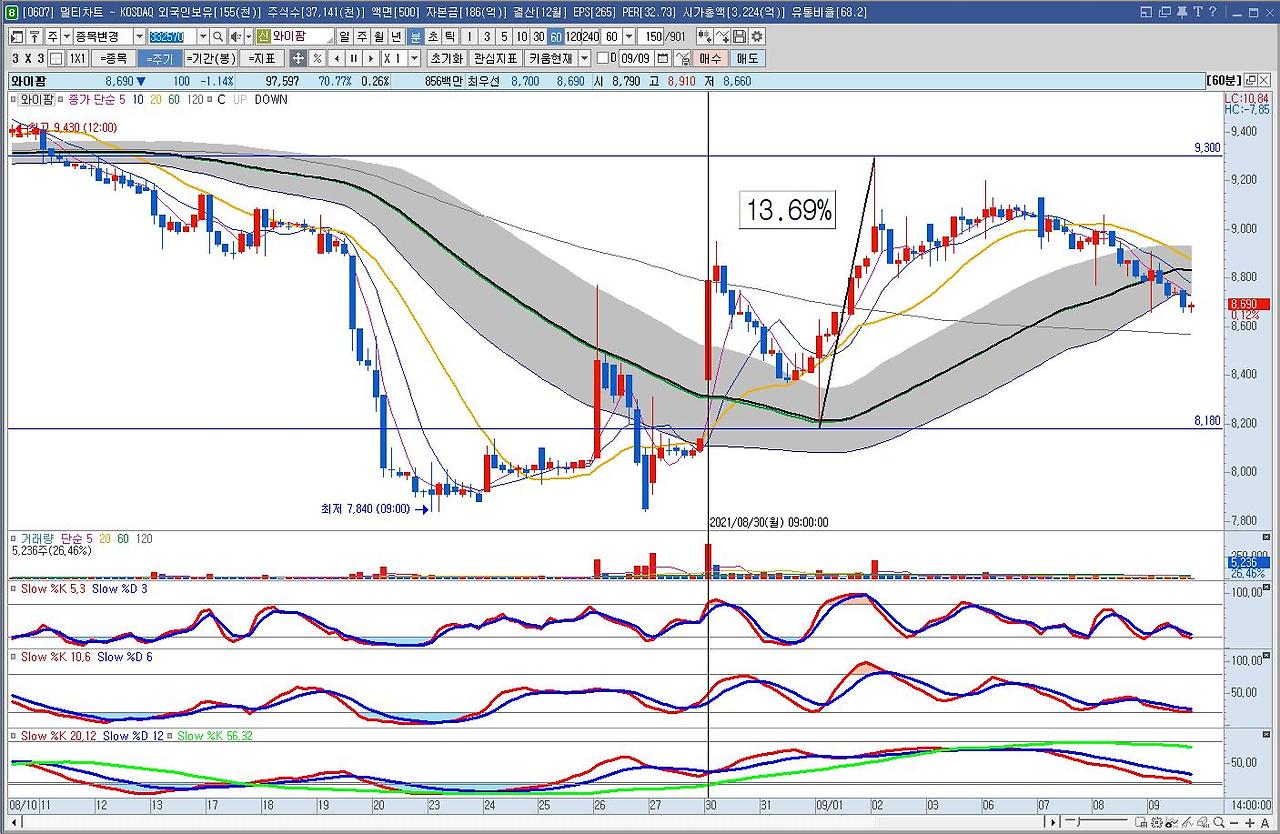Viewport: 1280px width, 834px height.
Task: Click the grid layout icon next to 3 X 3
Action: pyautogui.click(x=56, y=58)
